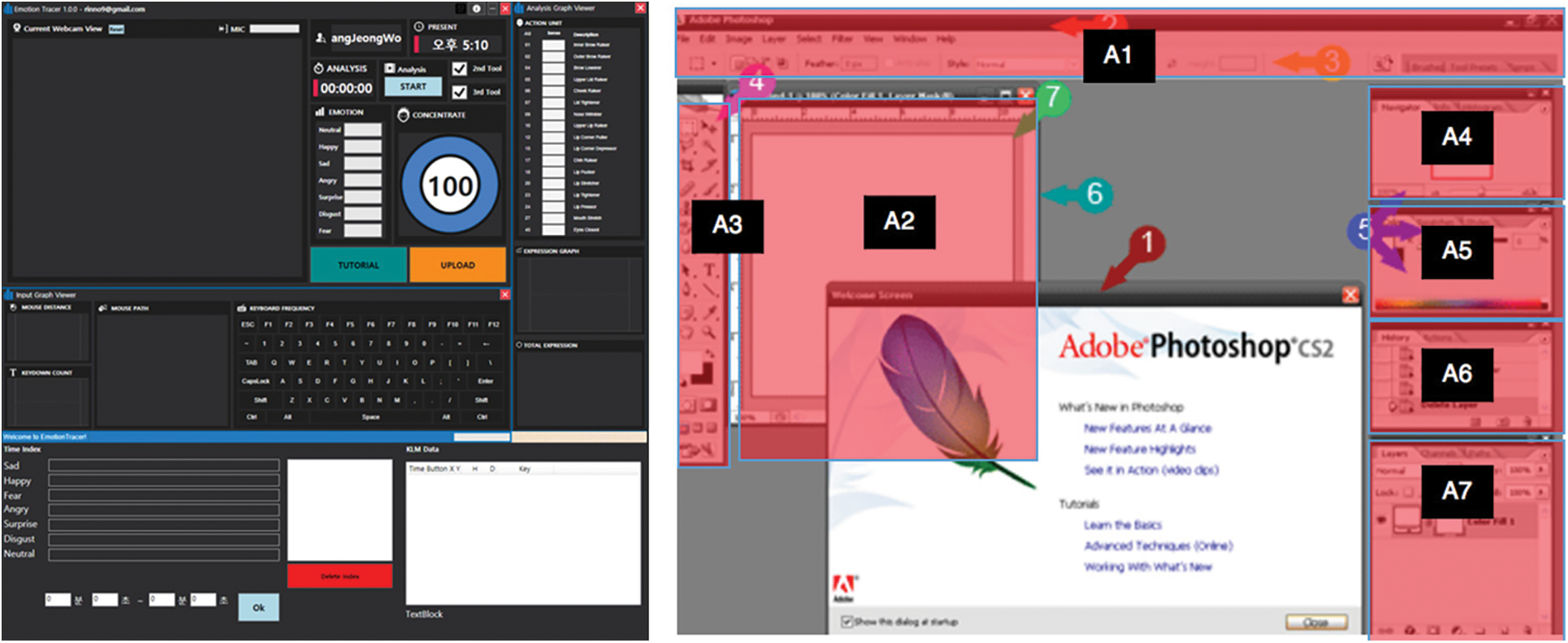Open the Filter menu in Photoshop
This screenshot has width=1568, height=643.
842,39
